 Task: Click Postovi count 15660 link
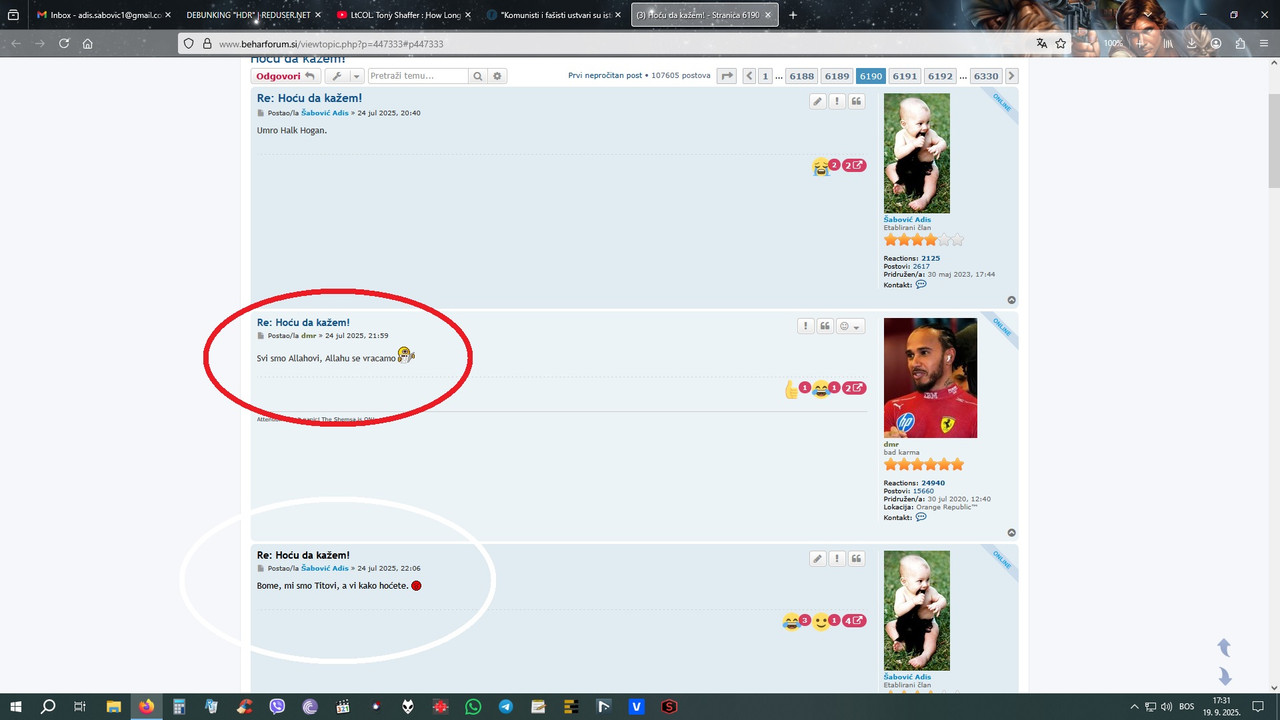(x=923, y=491)
